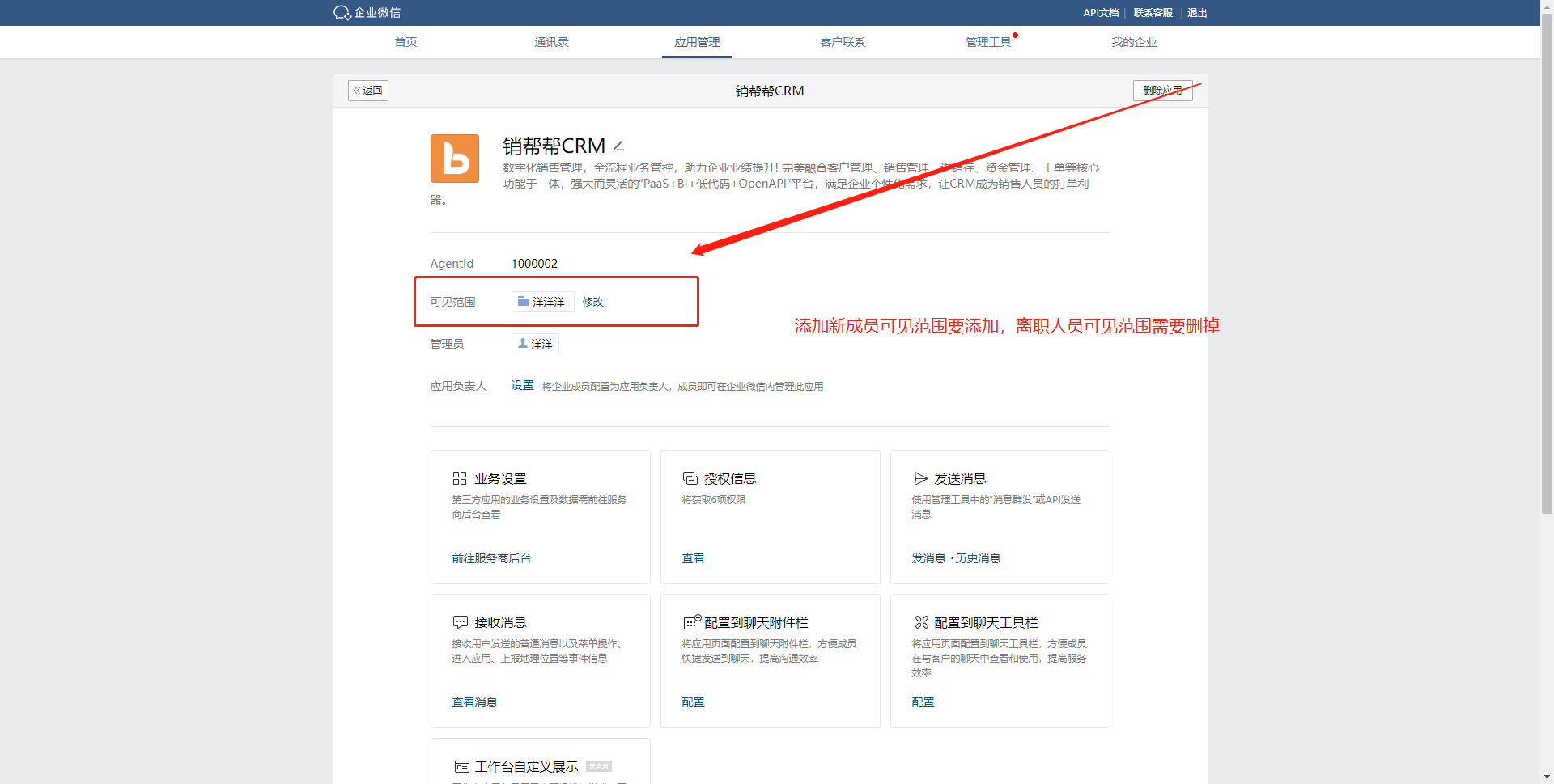Click 配置 under 配置到聊天工具栏
The image size is (1554, 784).
click(x=923, y=702)
